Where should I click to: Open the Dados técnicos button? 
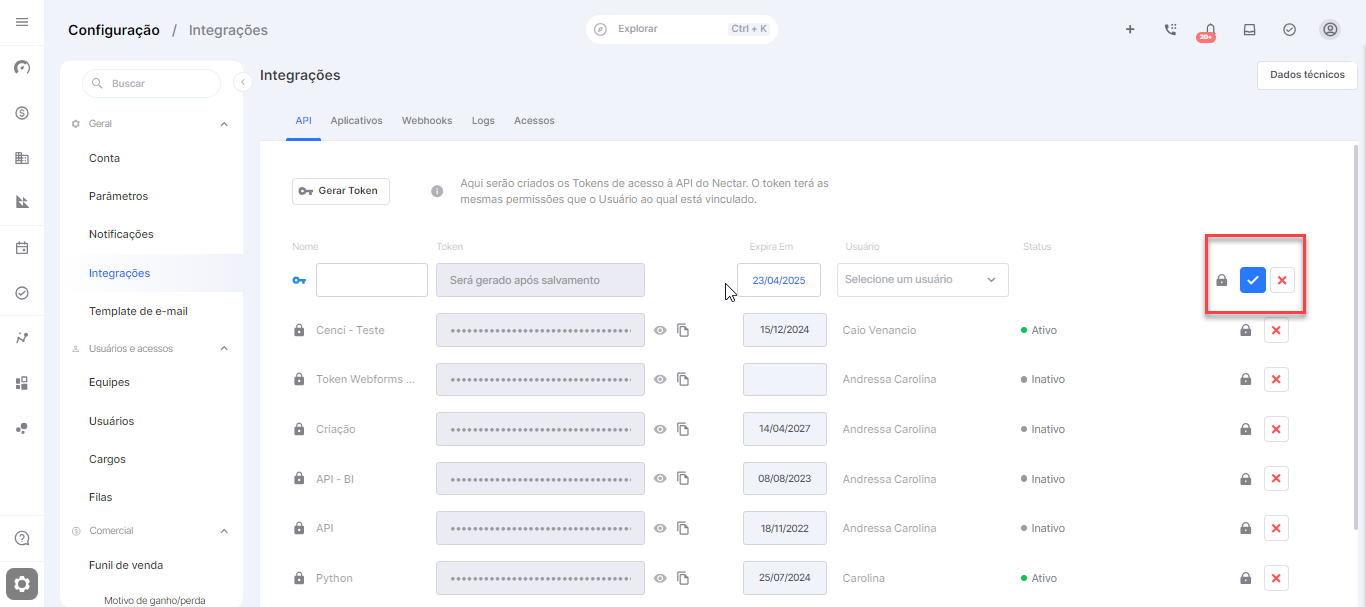click(x=1307, y=75)
